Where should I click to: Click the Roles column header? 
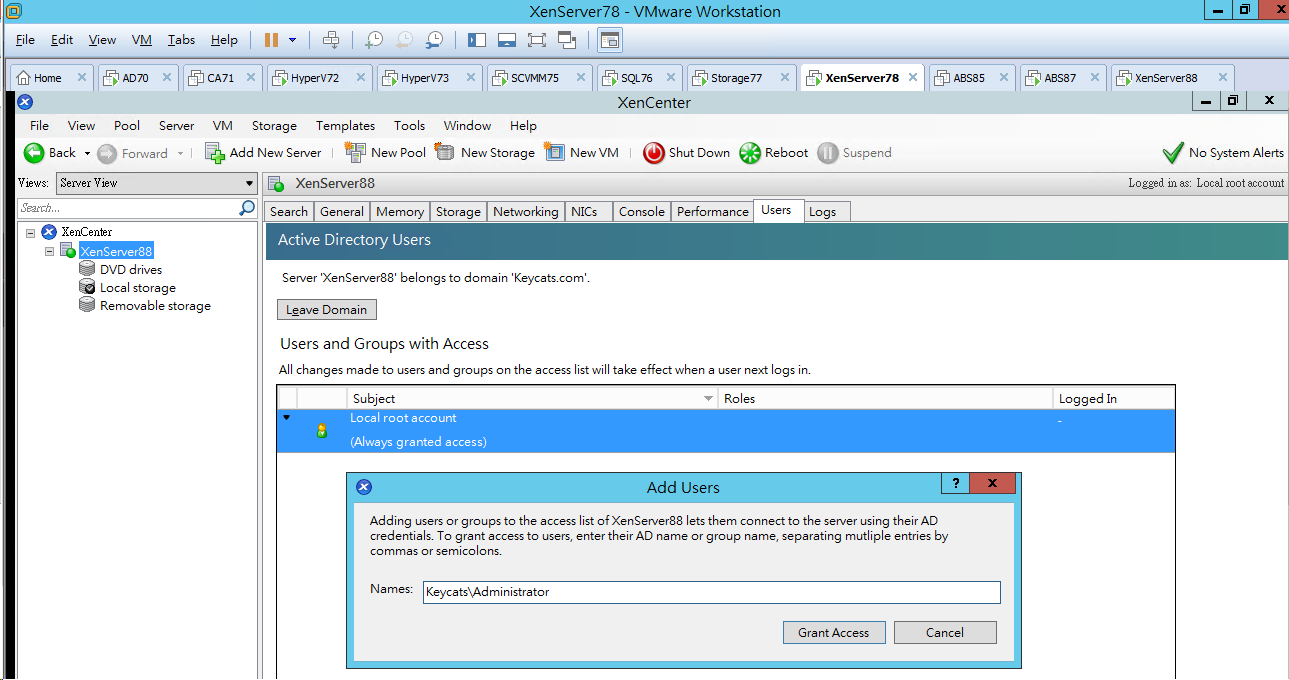885,398
